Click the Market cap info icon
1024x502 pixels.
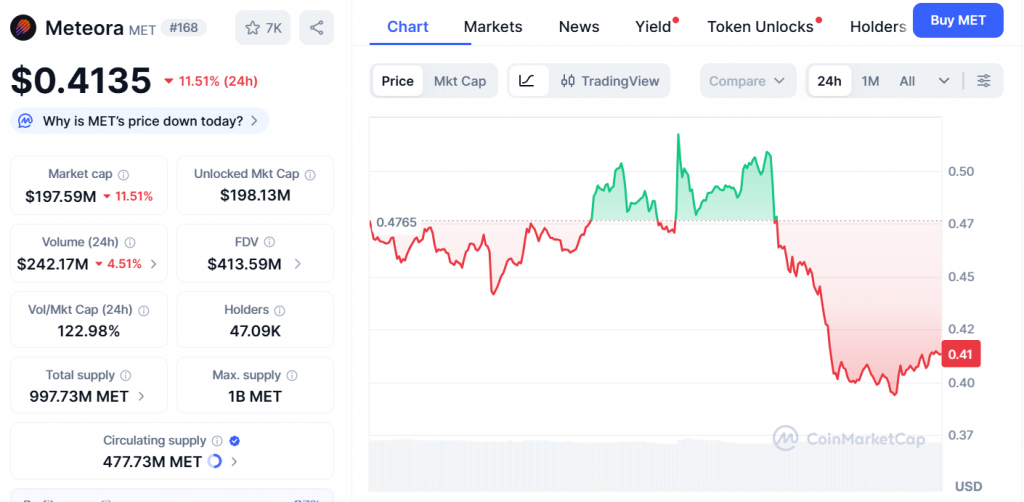point(123,174)
